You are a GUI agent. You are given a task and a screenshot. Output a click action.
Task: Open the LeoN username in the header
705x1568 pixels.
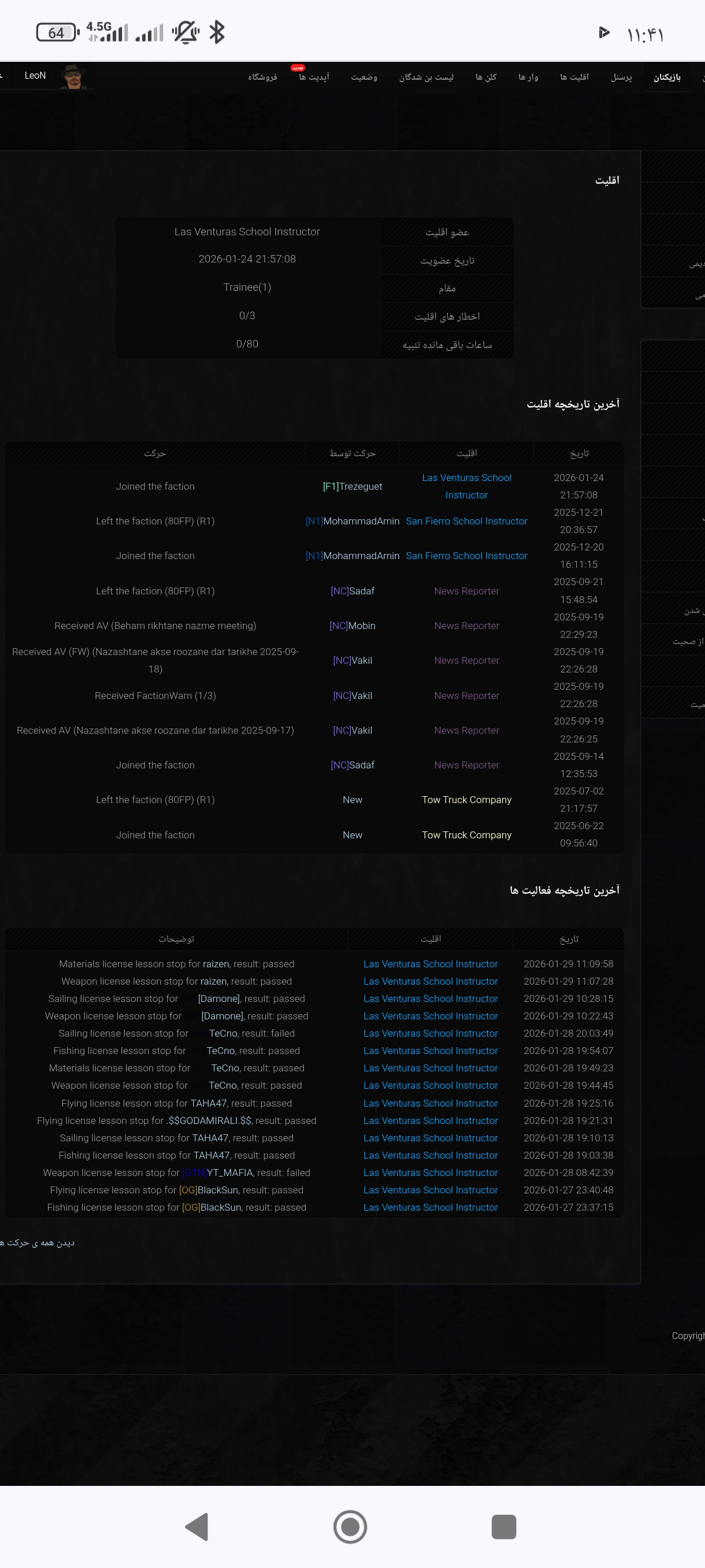(35, 76)
